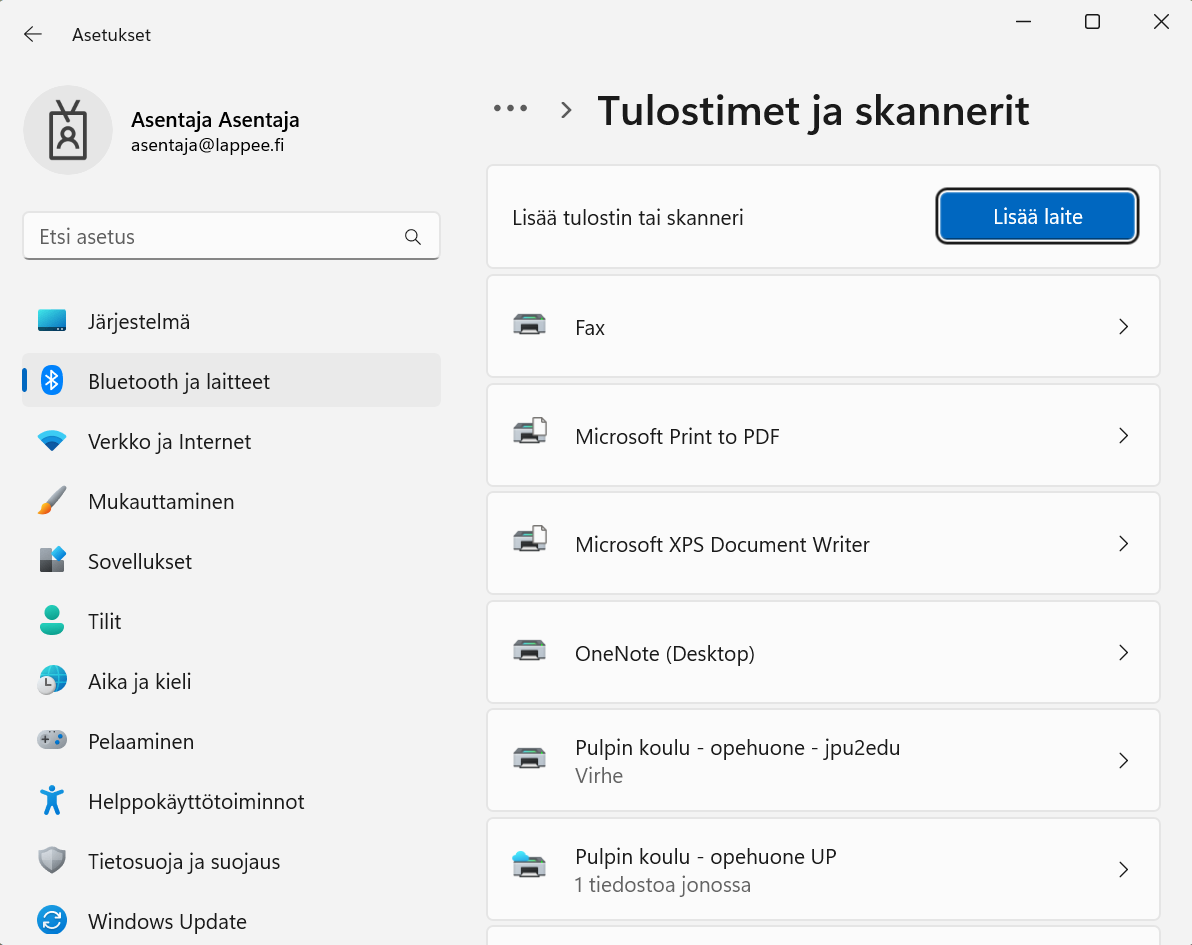The image size is (1192, 945).
Task: Select the Tilit person icon
Action: tap(52, 620)
